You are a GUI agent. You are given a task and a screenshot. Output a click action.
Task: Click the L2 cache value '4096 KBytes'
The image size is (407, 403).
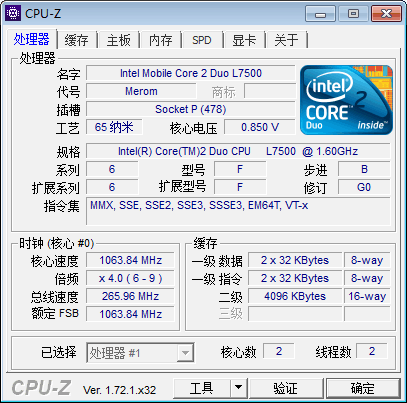click(x=295, y=296)
